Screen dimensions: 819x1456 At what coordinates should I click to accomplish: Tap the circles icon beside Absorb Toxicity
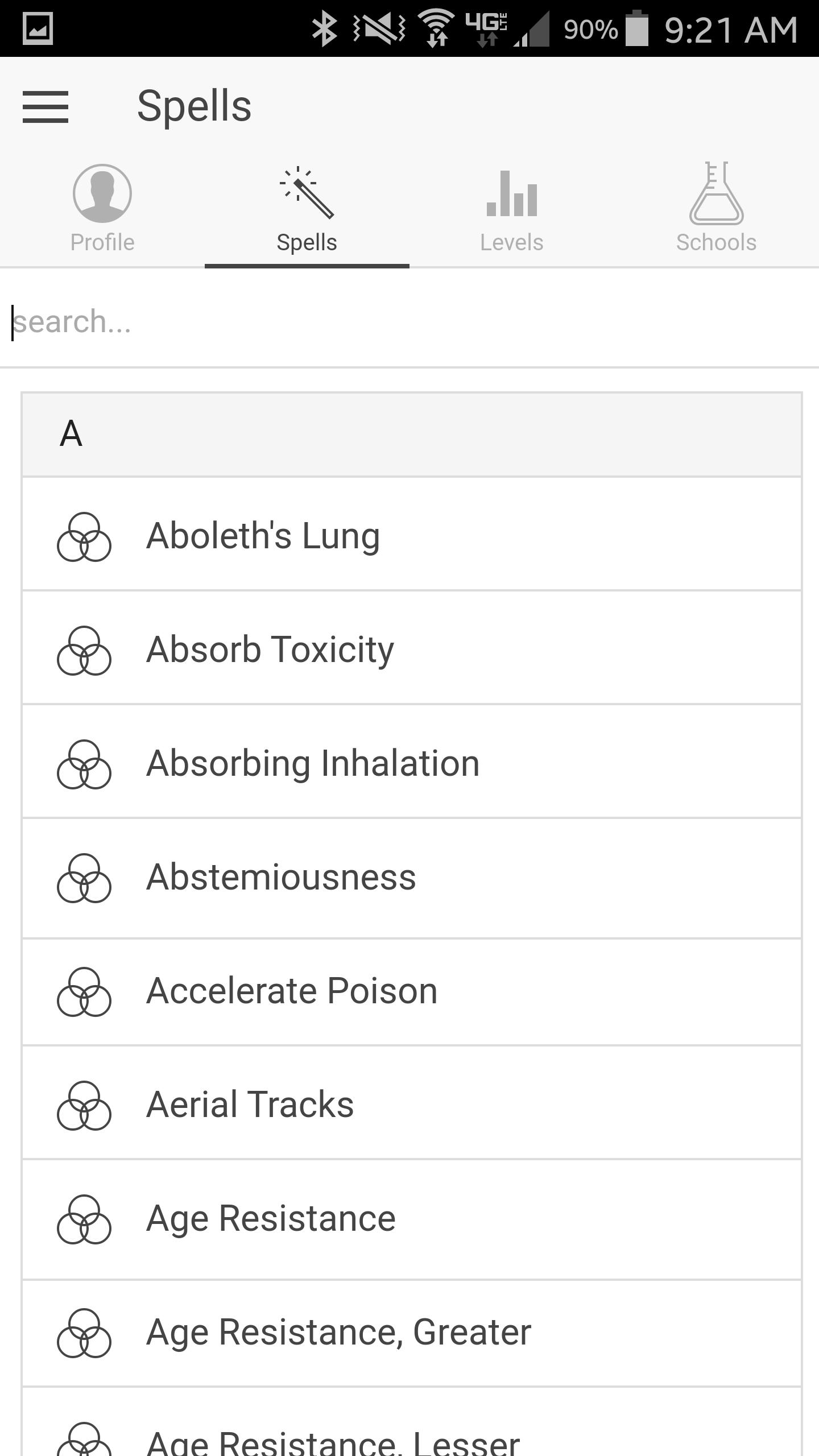tap(84, 651)
